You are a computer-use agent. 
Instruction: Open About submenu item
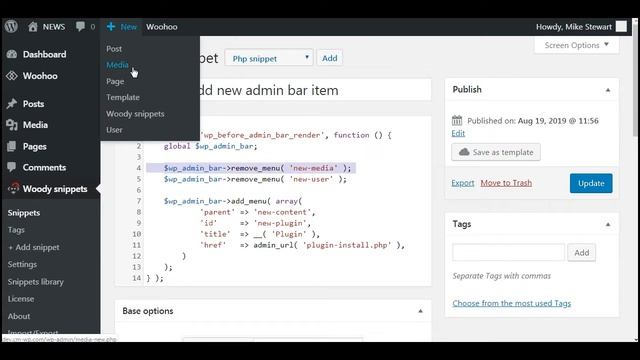tap(19, 316)
